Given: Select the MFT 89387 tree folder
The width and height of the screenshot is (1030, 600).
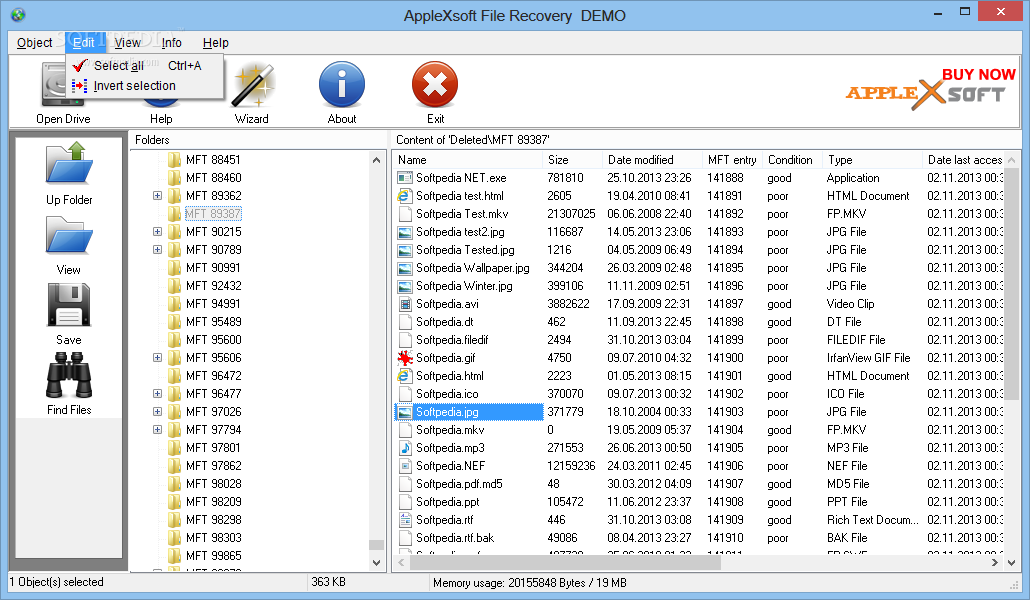Looking at the screenshot, I should 213,214.
